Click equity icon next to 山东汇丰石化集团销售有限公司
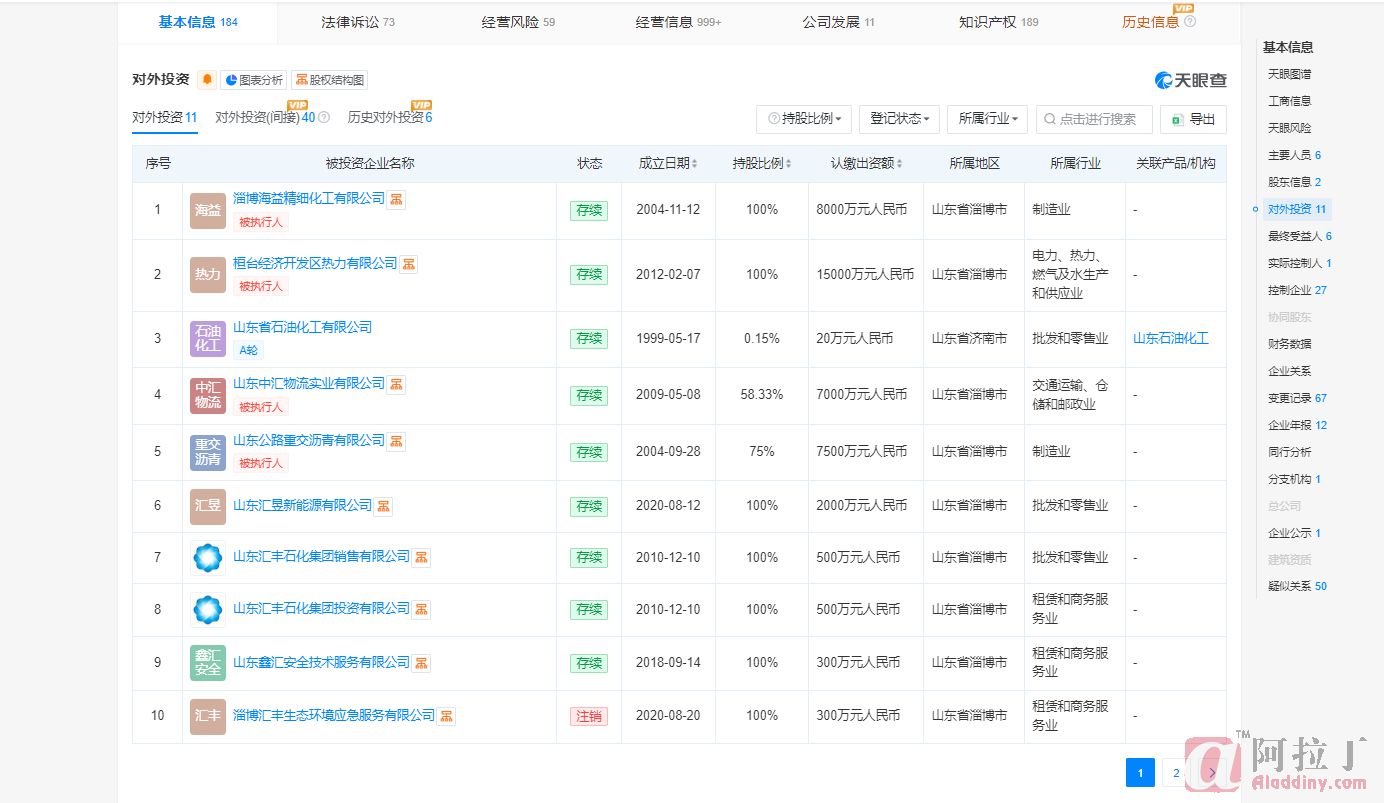This screenshot has height=803, width=1384. pos(422,557)
